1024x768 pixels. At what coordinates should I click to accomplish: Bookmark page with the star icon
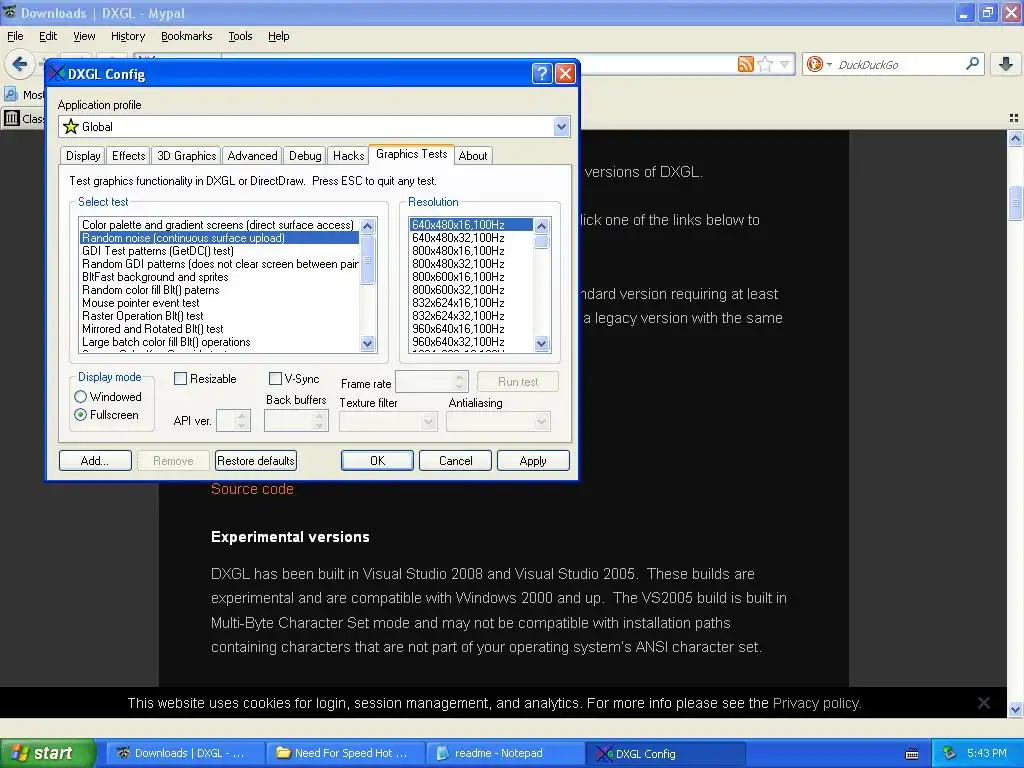[766, 64]
